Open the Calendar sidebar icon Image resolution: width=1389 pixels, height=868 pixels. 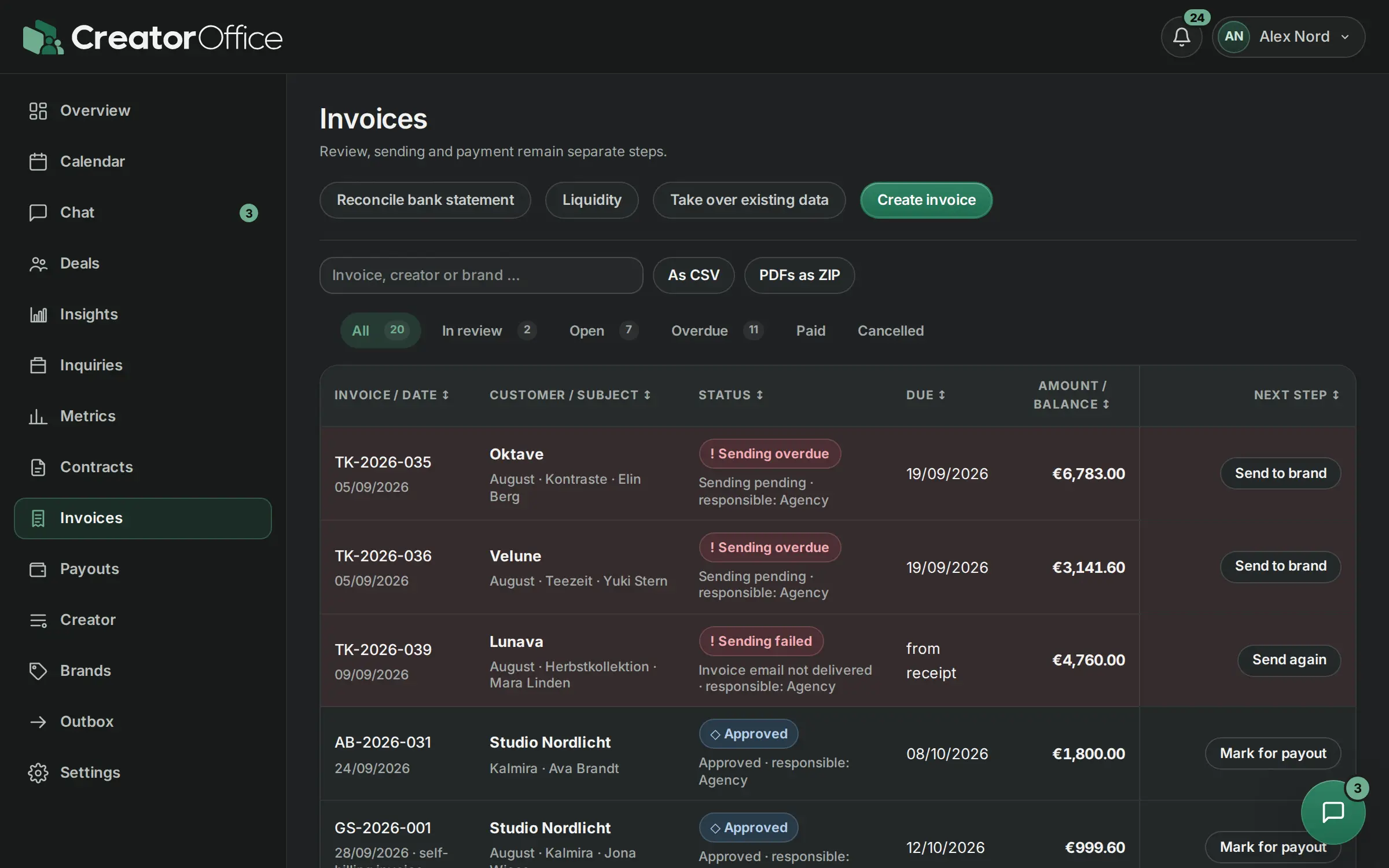pyautogui.click(x=38, y=161)
